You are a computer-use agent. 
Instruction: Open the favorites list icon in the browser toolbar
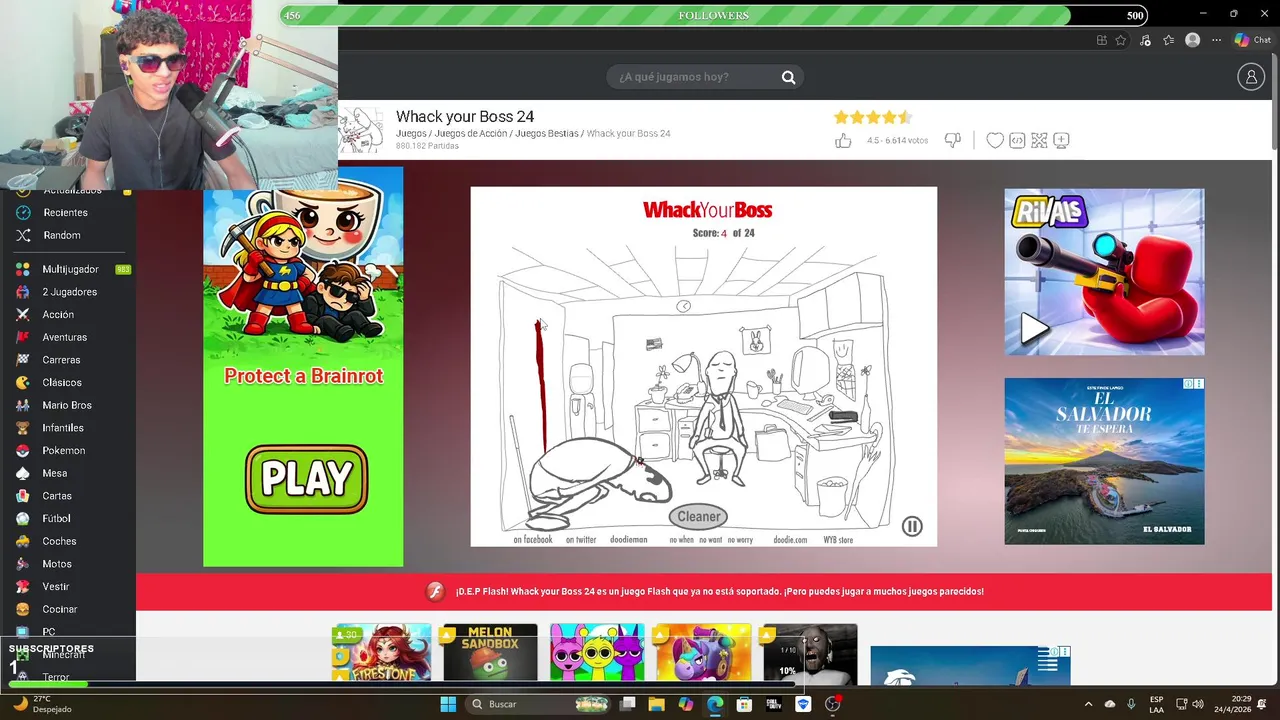[x=1168, y=40]
